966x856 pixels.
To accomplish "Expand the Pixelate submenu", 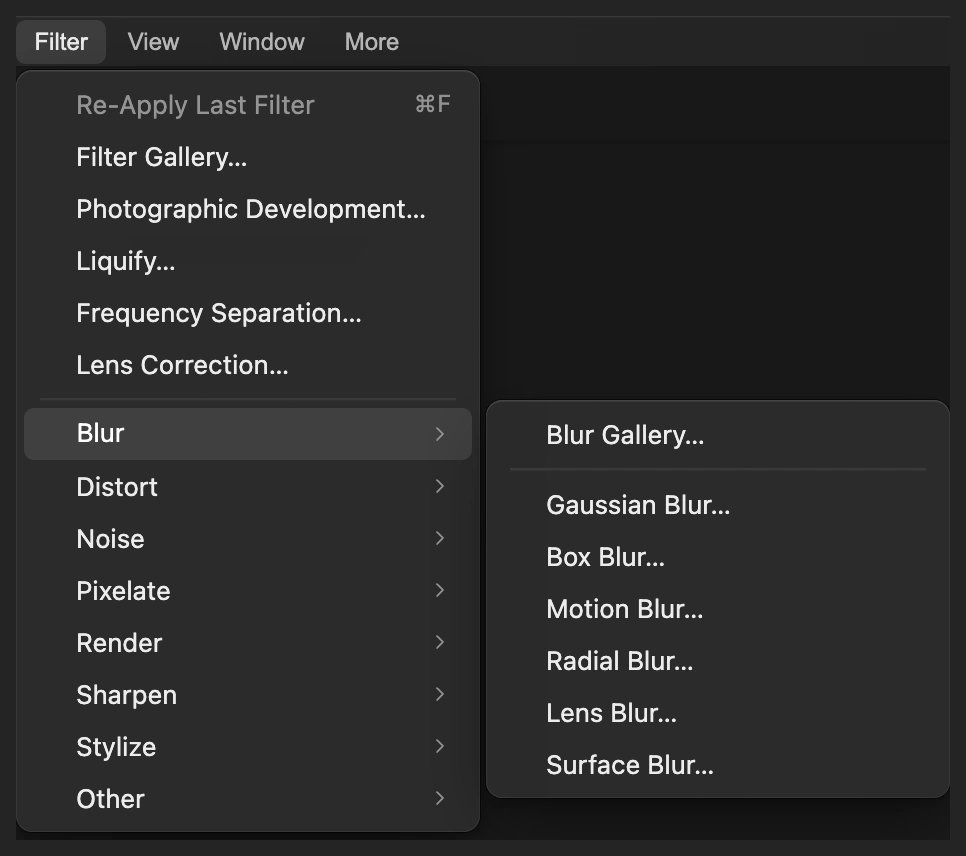I will tap(248, 590).
